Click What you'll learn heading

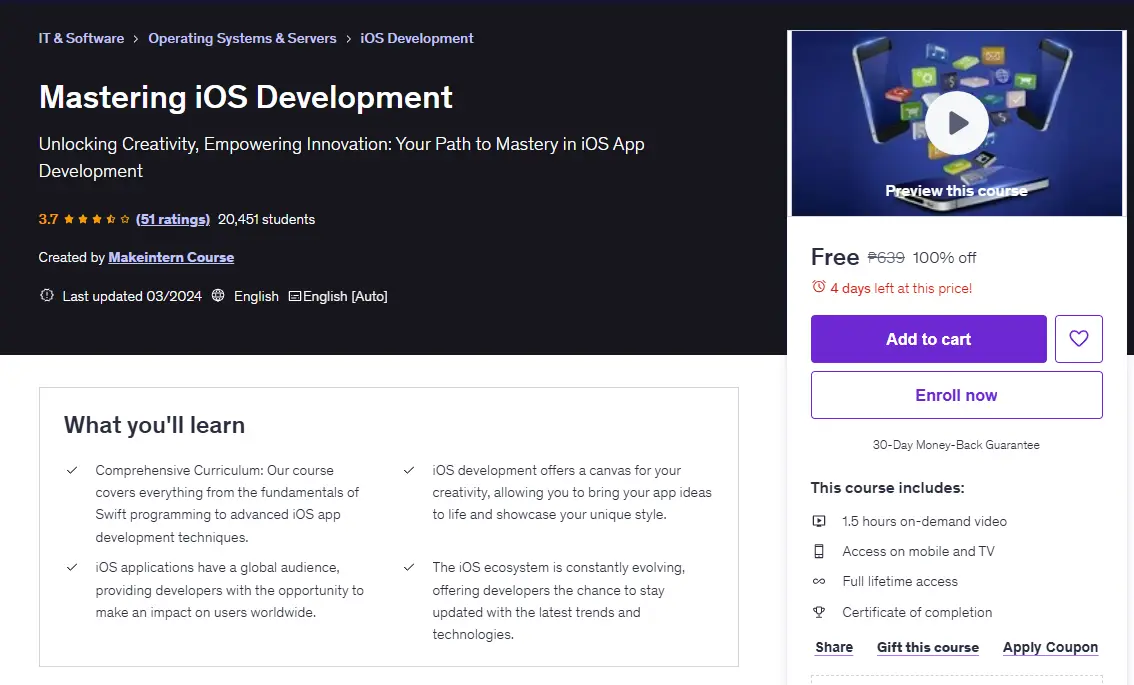[x=154, y=425]
